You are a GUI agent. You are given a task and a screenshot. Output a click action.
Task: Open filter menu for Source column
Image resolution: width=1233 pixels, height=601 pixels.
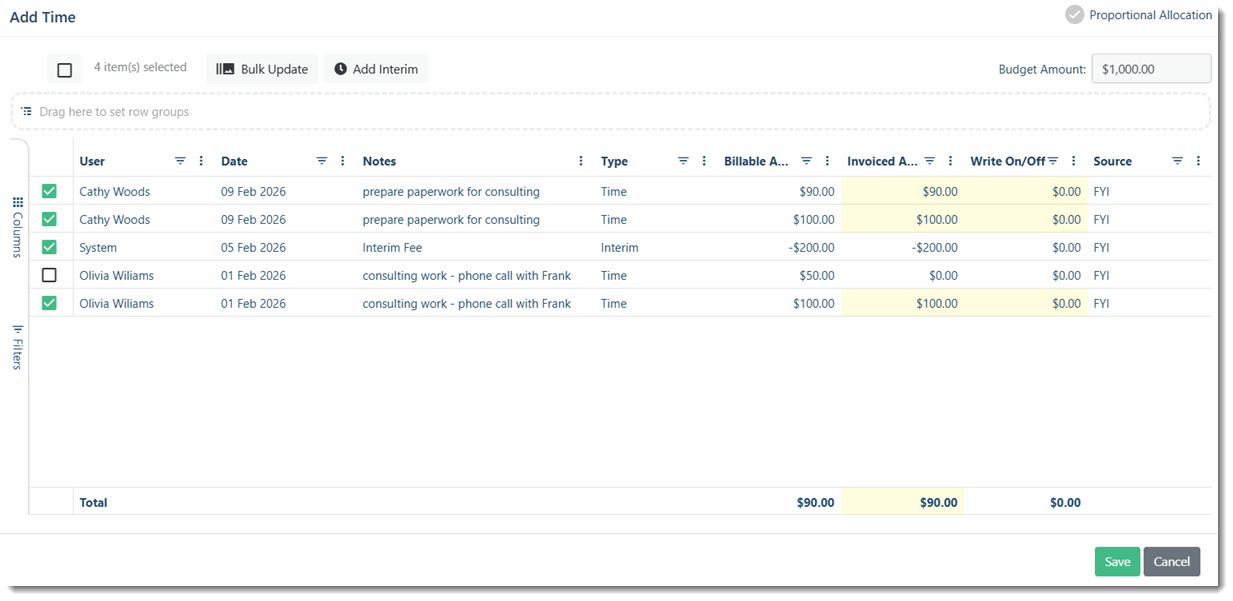(x=1177, y=161)
